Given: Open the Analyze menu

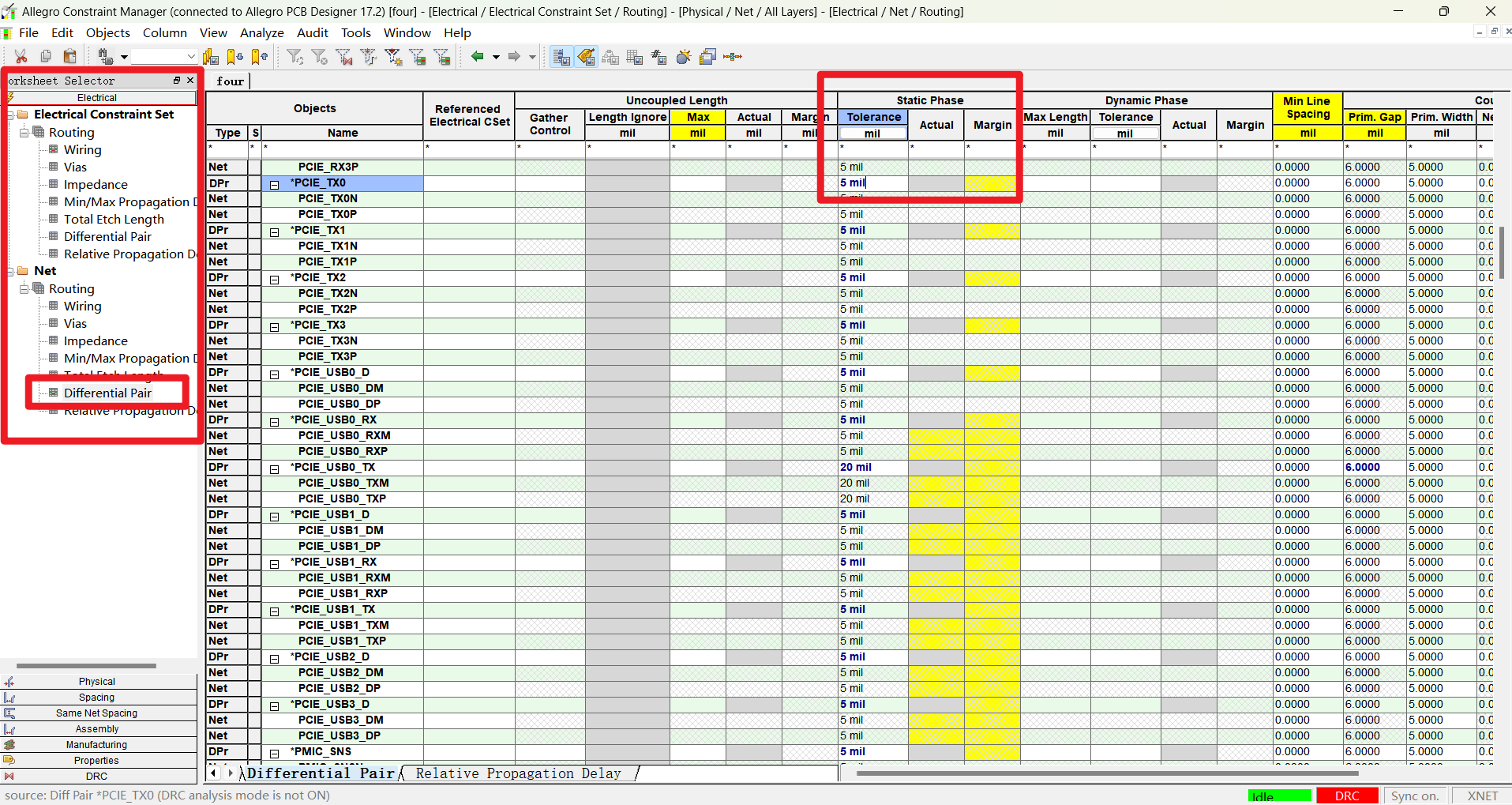Looking at the screenshot, I should 262,32.
